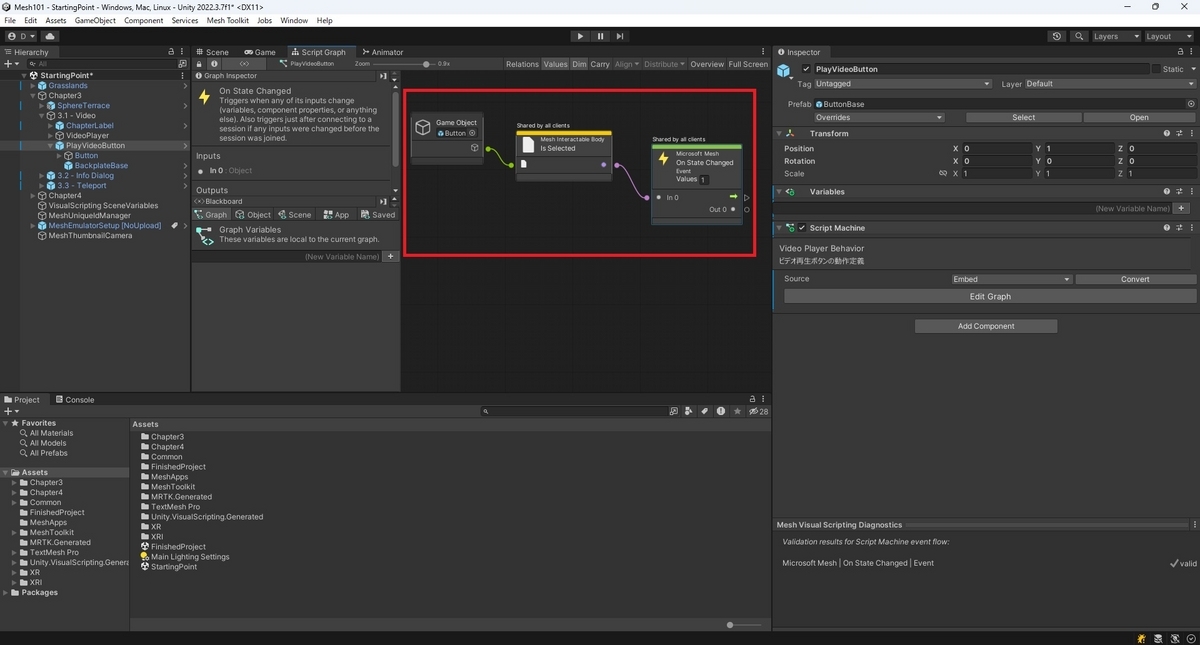Viewport: 1200px width, 645px height.
Task: Start Play mode with the Play button
Action: [x=580, y=36]
